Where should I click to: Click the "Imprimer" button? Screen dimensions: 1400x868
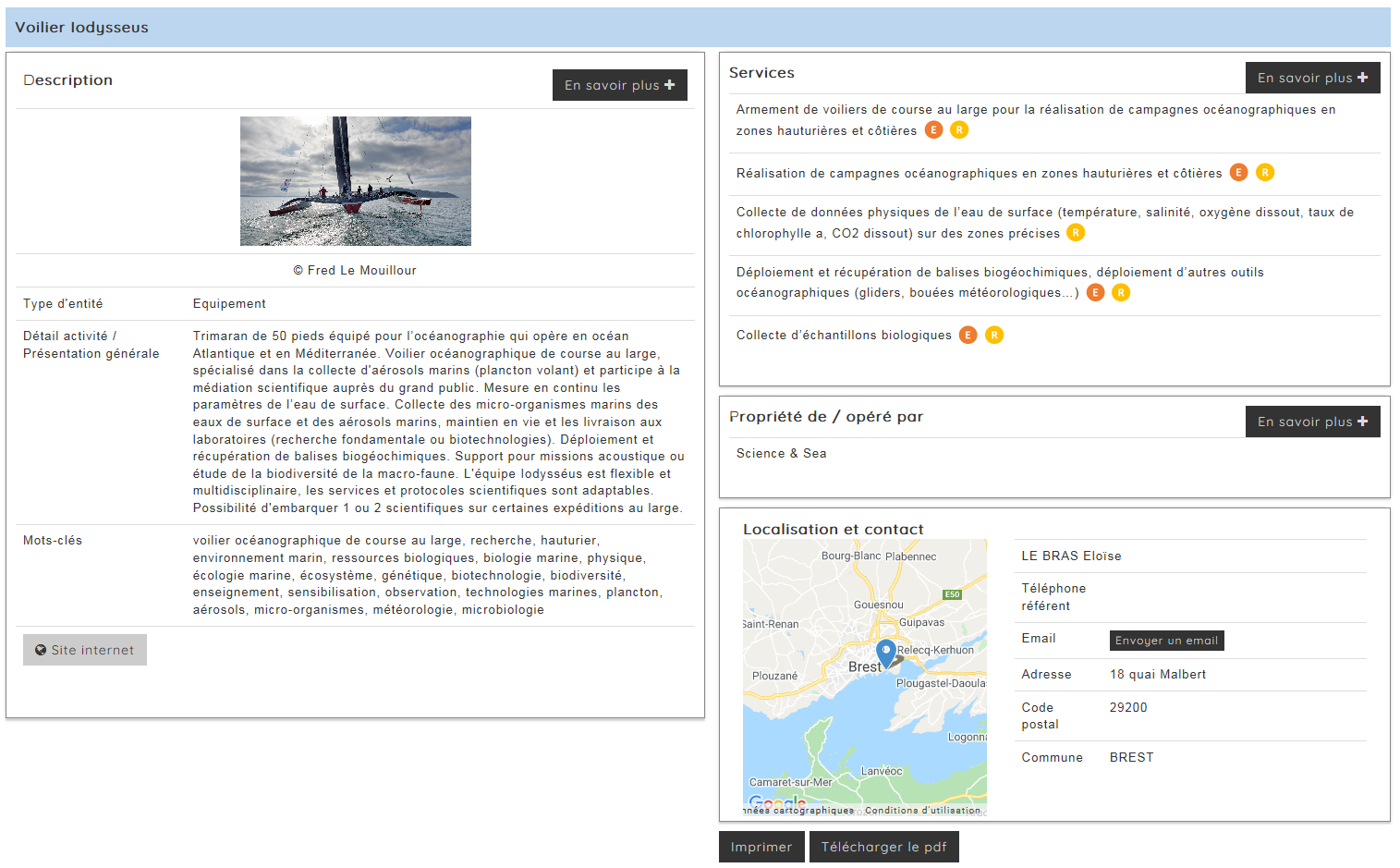[x=761, y=847]
